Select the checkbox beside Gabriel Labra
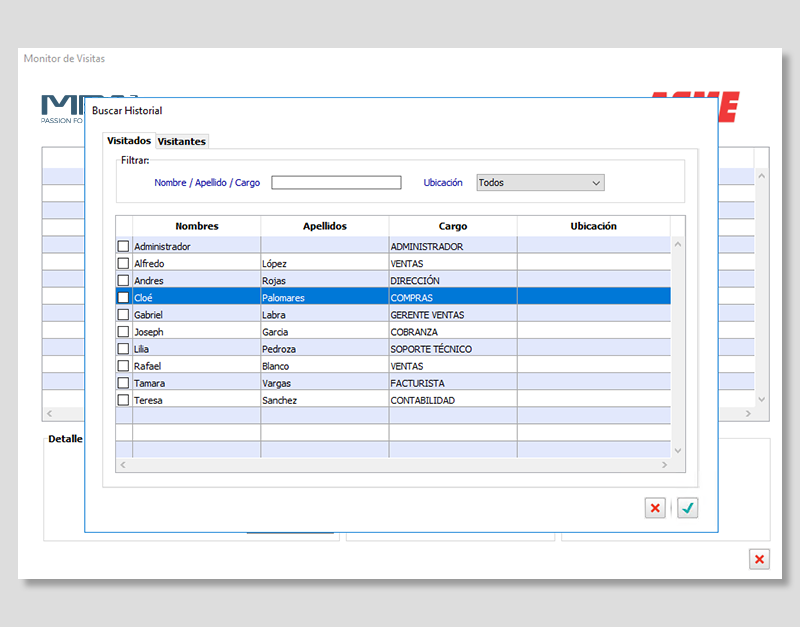 pyautogui.click(x=124, y=315)
